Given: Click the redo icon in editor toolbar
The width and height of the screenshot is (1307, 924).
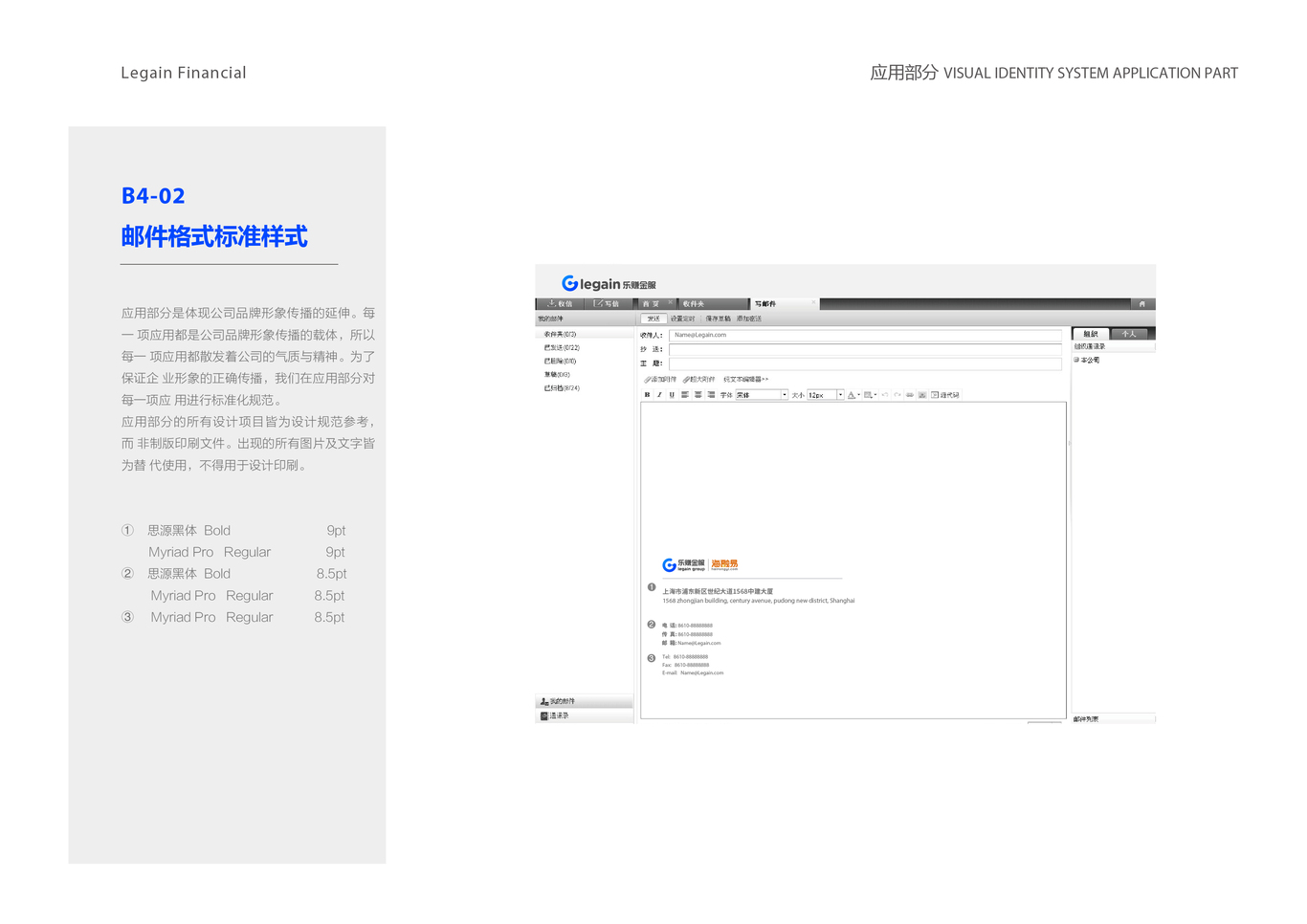Looking at the screenshot, I should point(897,395).
